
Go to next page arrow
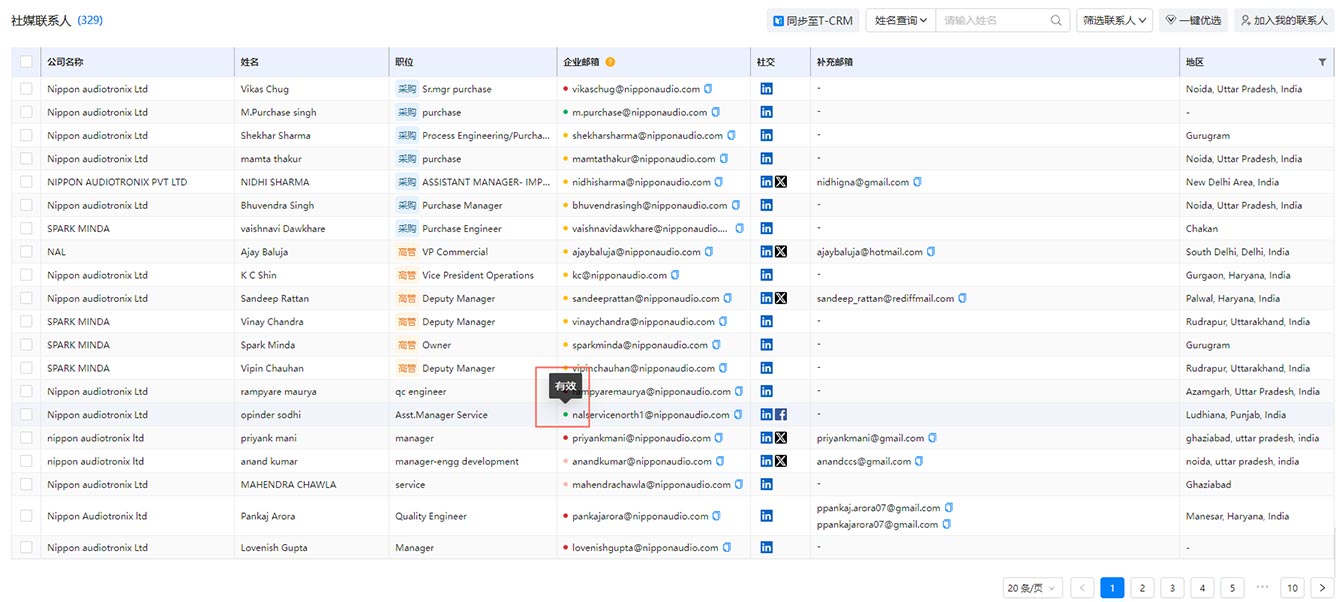1323,588
